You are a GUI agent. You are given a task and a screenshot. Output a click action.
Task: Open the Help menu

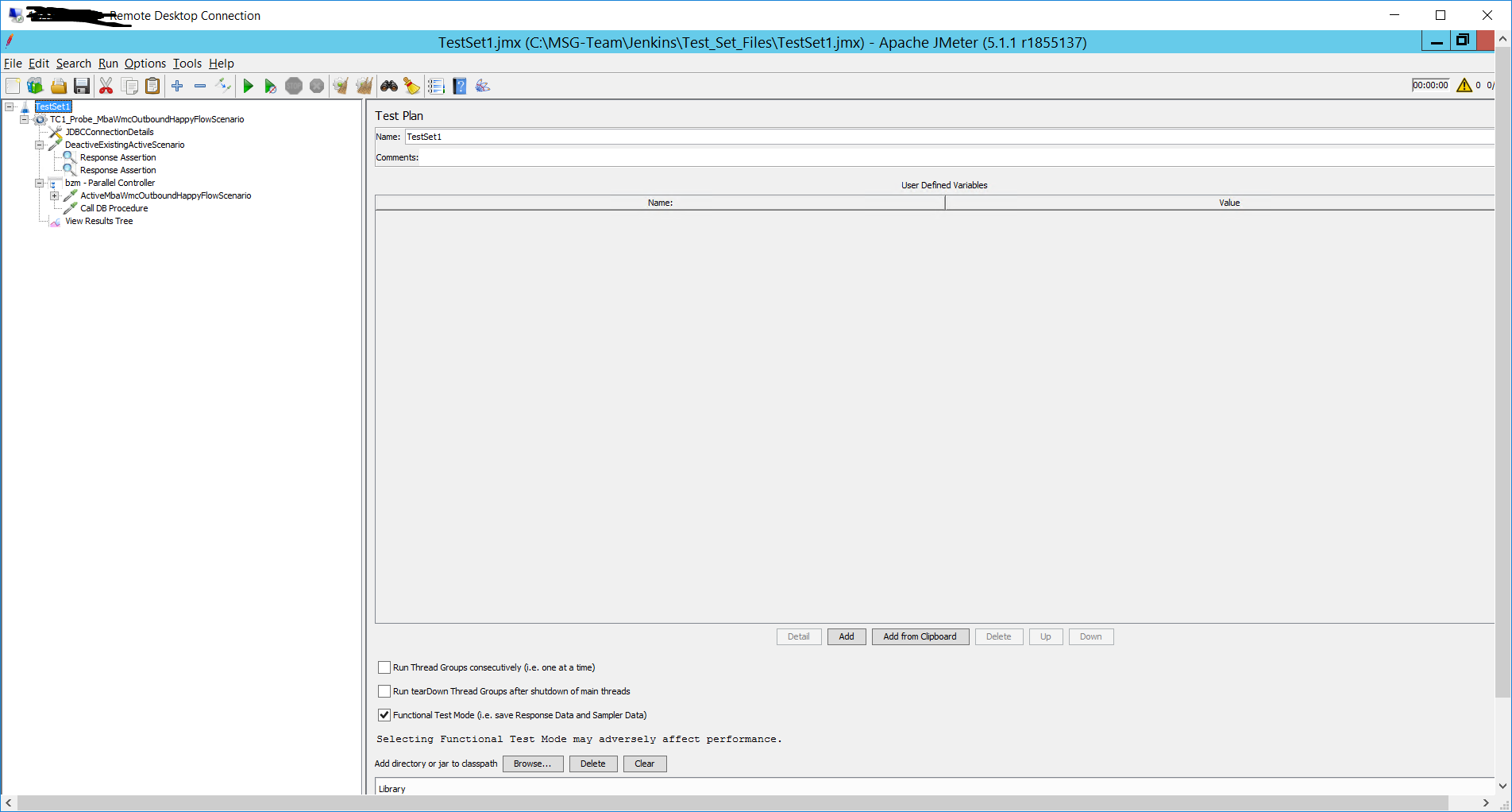222,64
